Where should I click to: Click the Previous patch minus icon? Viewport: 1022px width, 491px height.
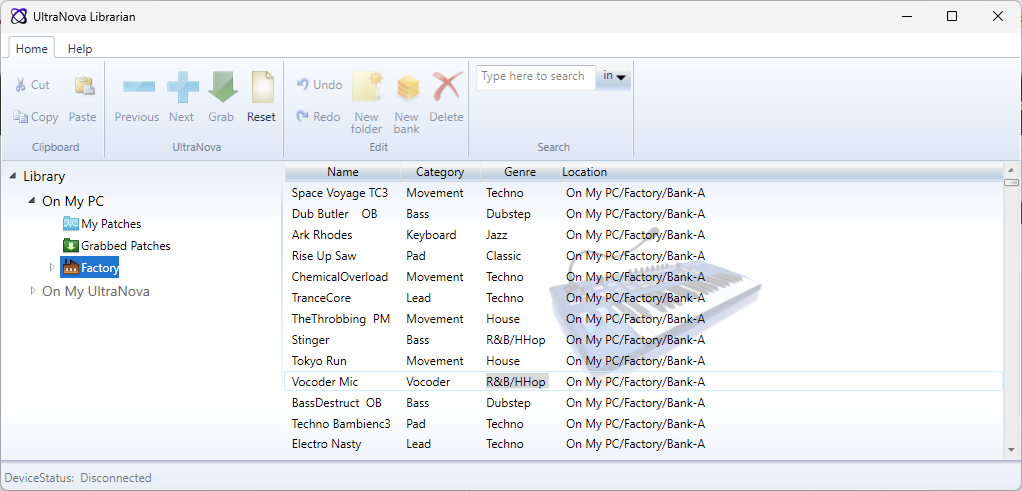(x=137, y=89)
